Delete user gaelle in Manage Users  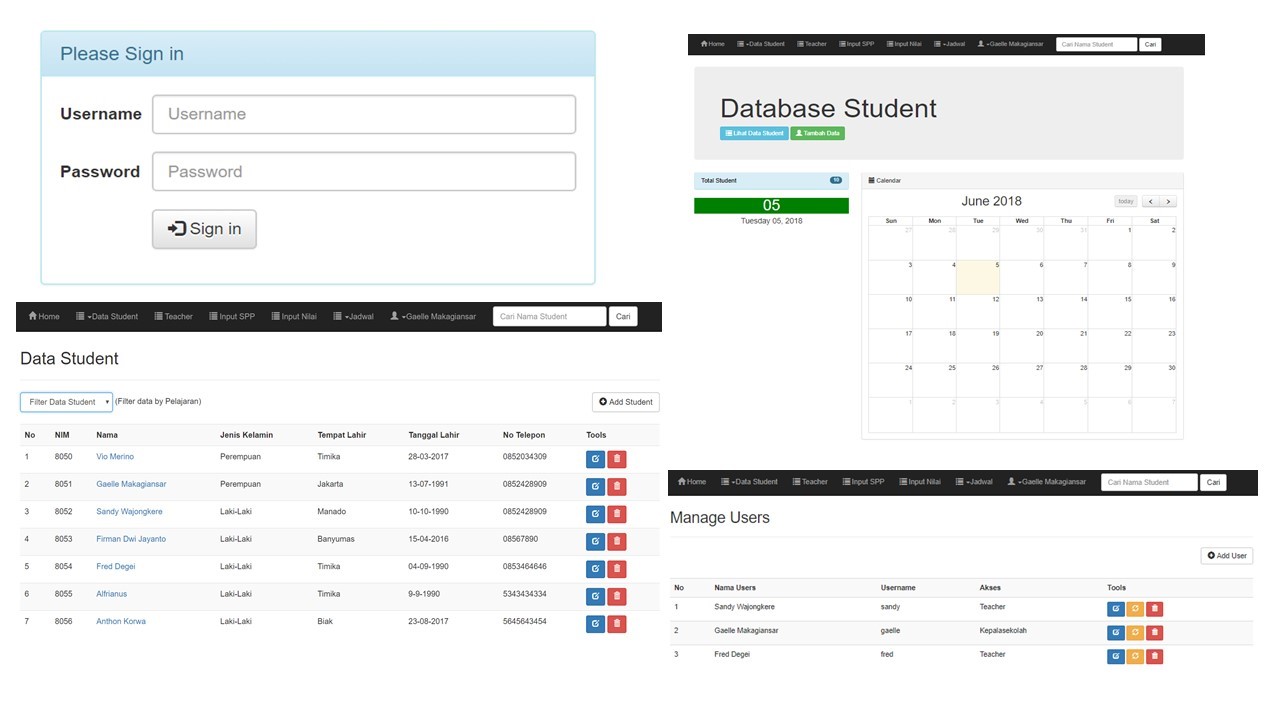(1155, 633)
